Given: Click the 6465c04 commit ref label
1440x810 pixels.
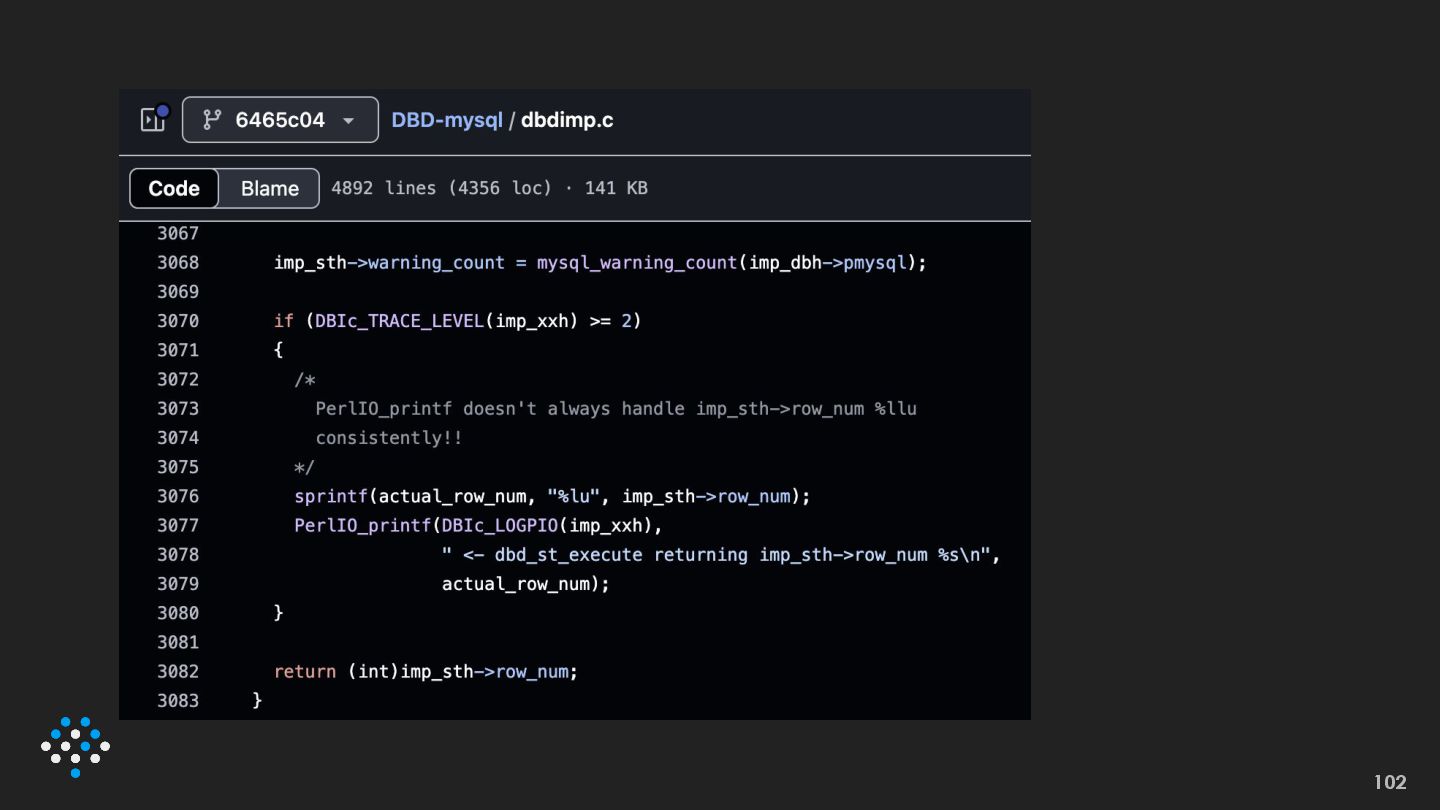Looking at the screenshot, I should (280, 120).
